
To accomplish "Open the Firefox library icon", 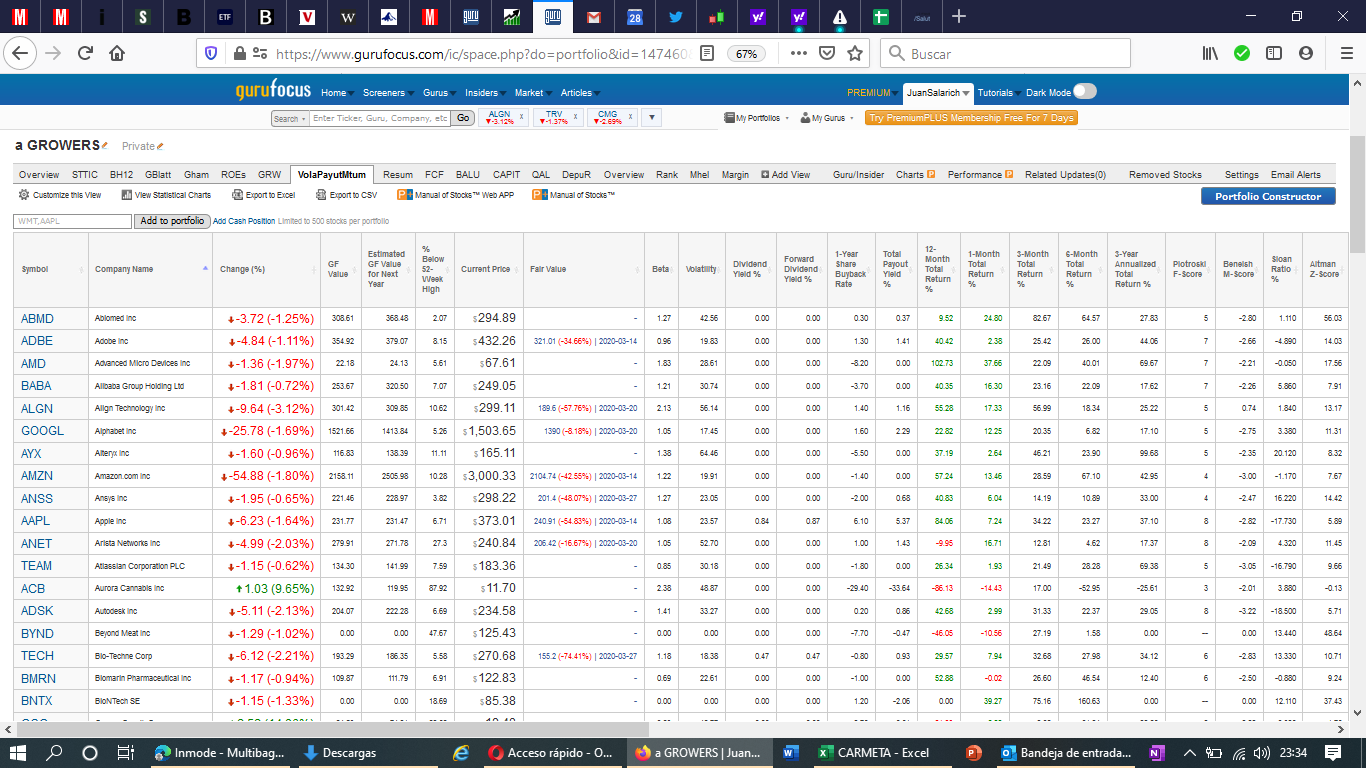I will pos(1210,53).
